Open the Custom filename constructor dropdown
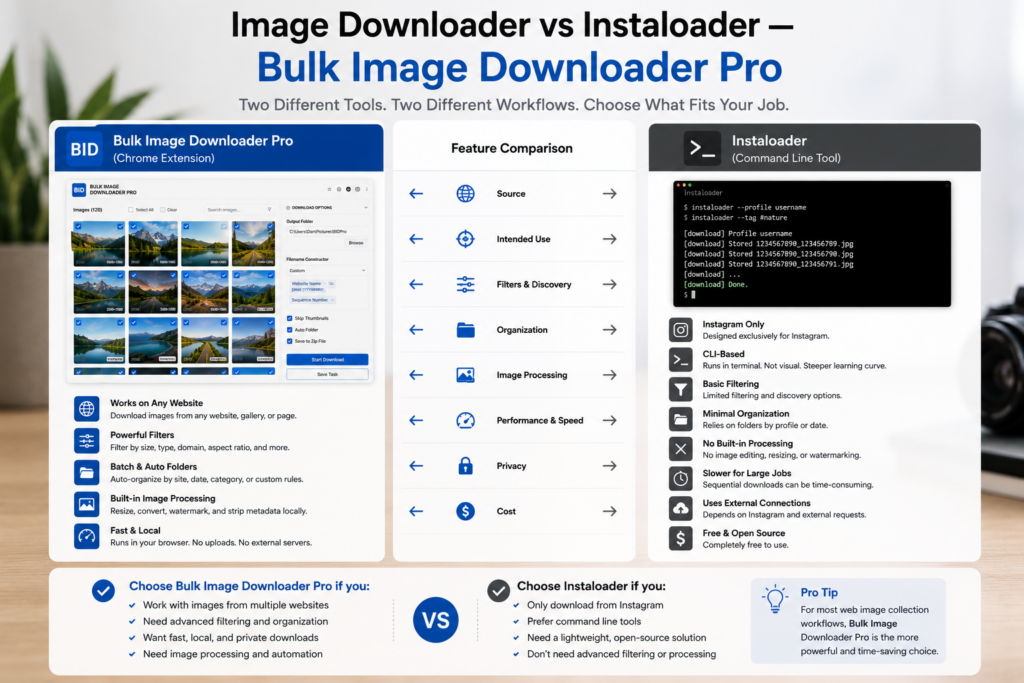The width and height of the screenshot is (1024, 683). pos(327,270)
